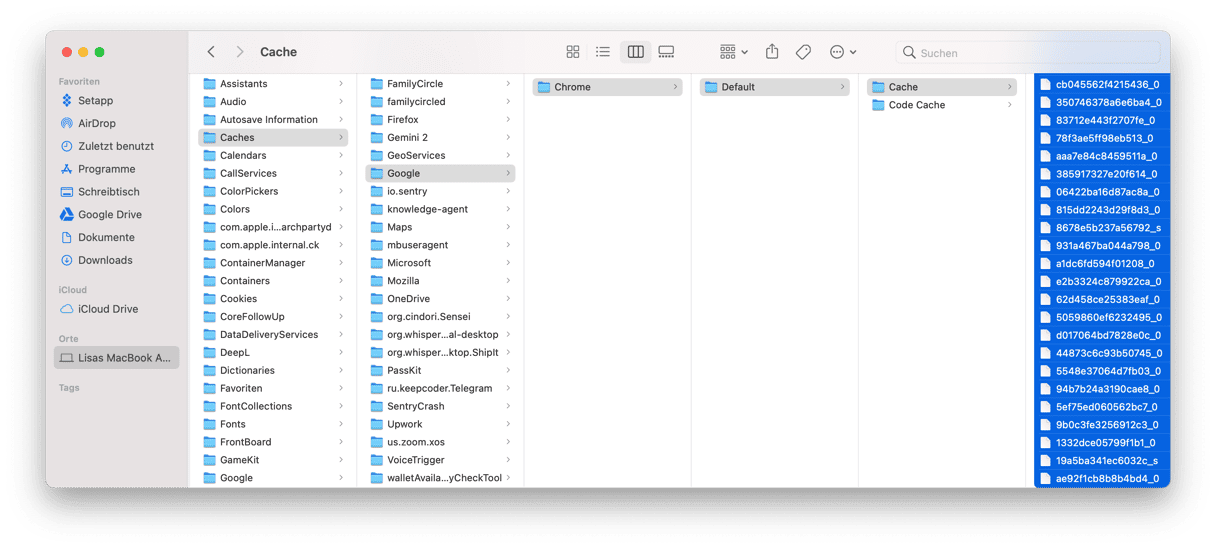Select Lisas MacBook A... in sidebar

[x=116, y=358]
